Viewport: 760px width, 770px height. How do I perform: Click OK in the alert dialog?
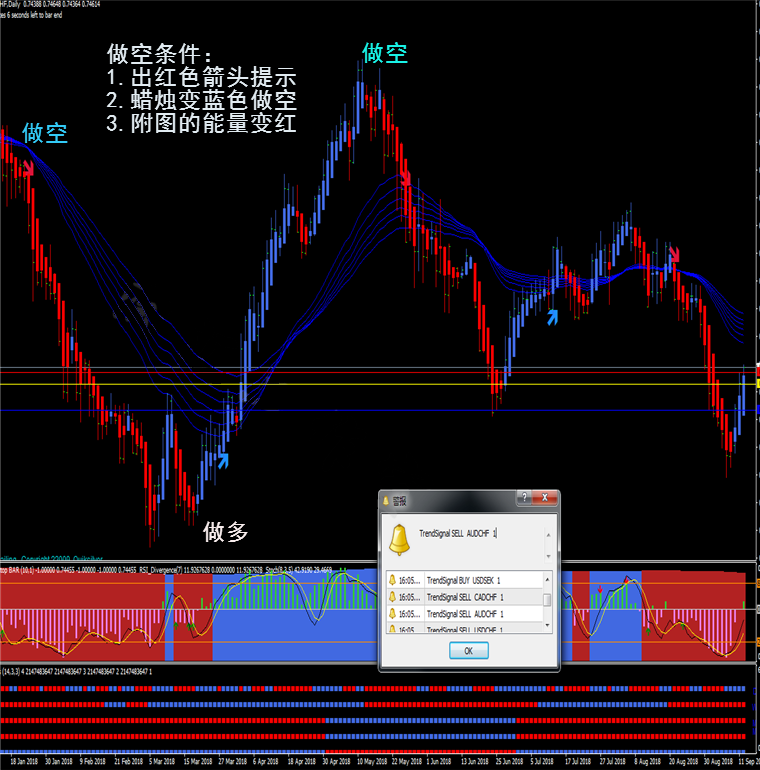tap(468, 651)
